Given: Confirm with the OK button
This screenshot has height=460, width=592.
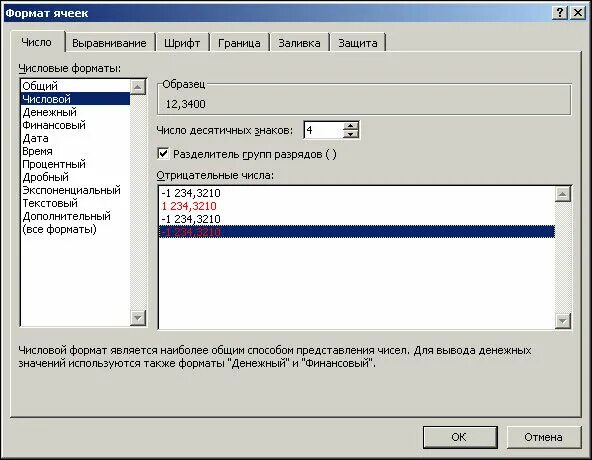Looking at the screenshot, I should point(460,437).
